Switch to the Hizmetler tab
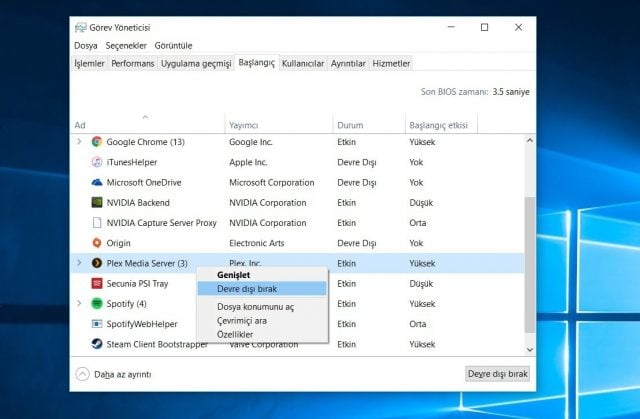Screen dimensions: 640x419 pyautogui.click(x=391, y=63)
